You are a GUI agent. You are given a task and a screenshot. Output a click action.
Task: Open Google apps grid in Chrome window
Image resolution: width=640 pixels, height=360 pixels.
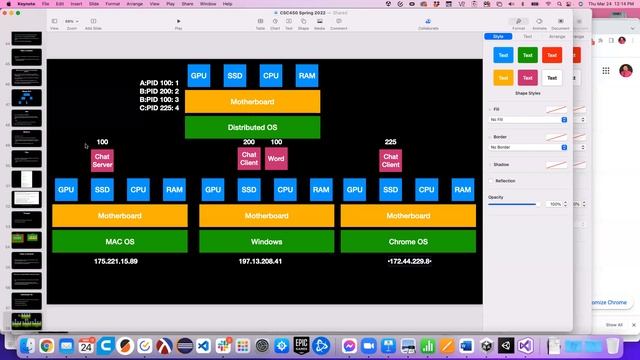coord(606,71)
